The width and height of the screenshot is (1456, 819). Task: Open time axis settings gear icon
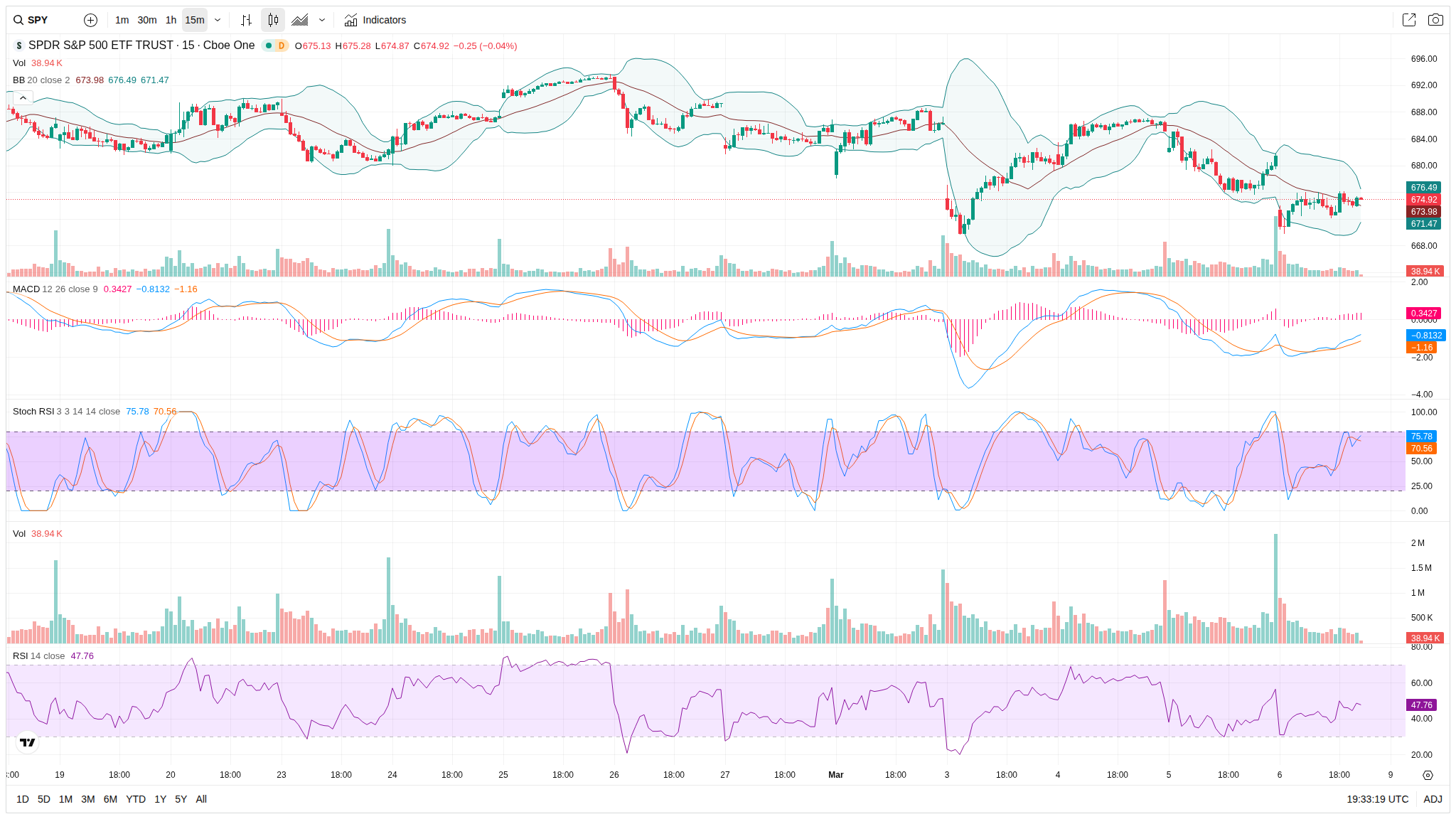1428,775
